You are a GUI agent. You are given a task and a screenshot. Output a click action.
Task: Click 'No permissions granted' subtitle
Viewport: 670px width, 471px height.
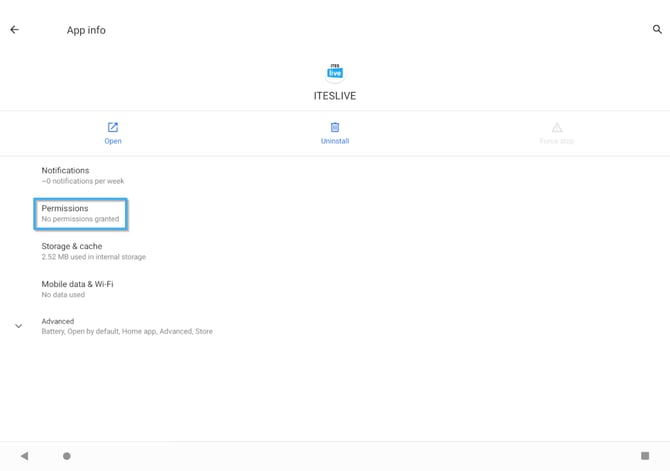click(x=80, y=219)
